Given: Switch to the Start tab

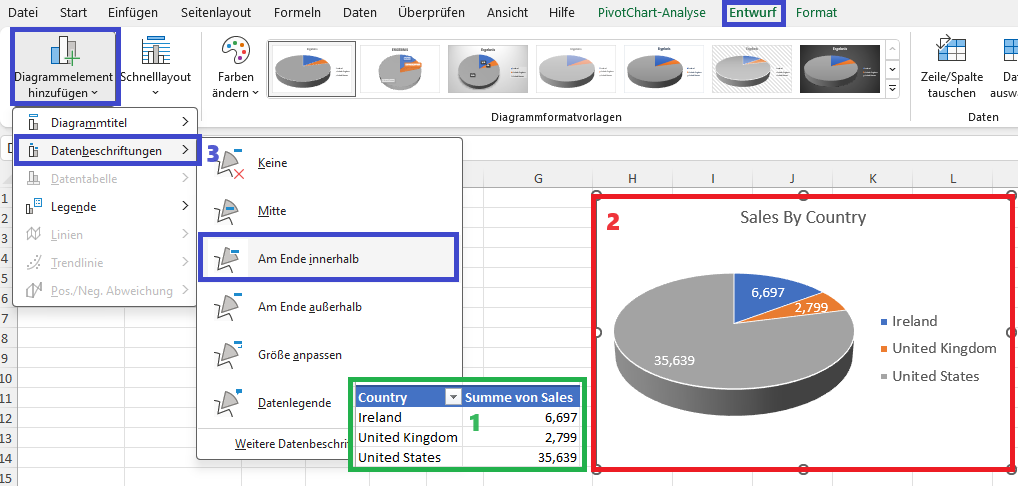Looking at the screenshot, I should pyautogui.click(x=73, y=12).
